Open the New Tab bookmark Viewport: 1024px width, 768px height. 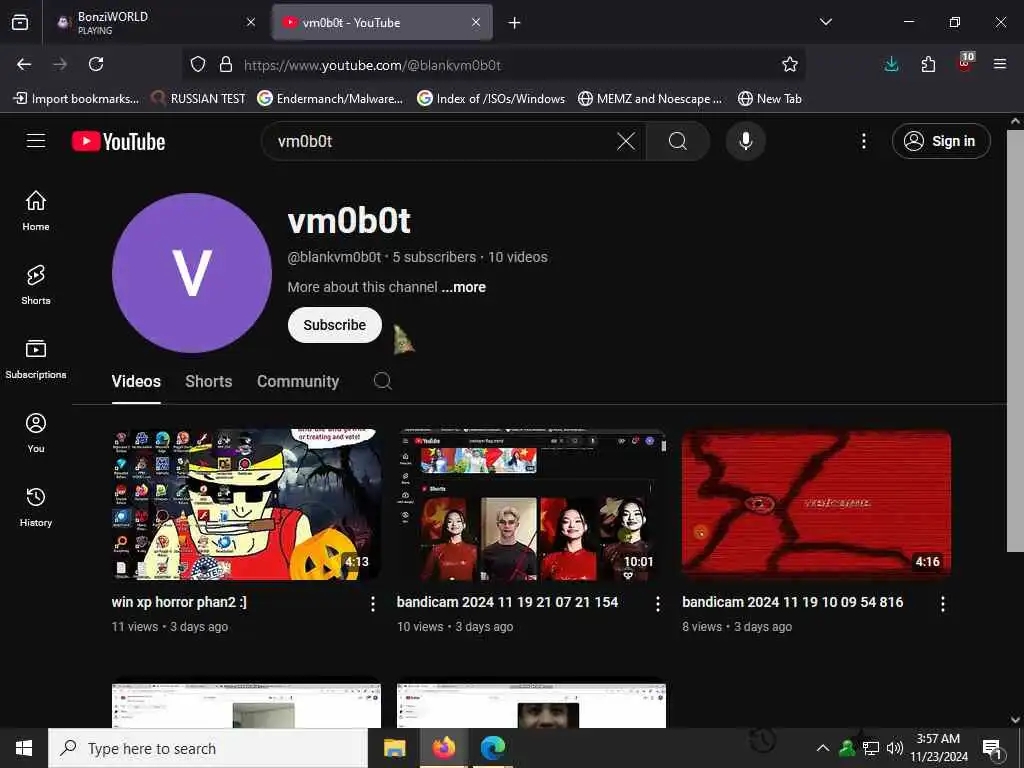769,99
